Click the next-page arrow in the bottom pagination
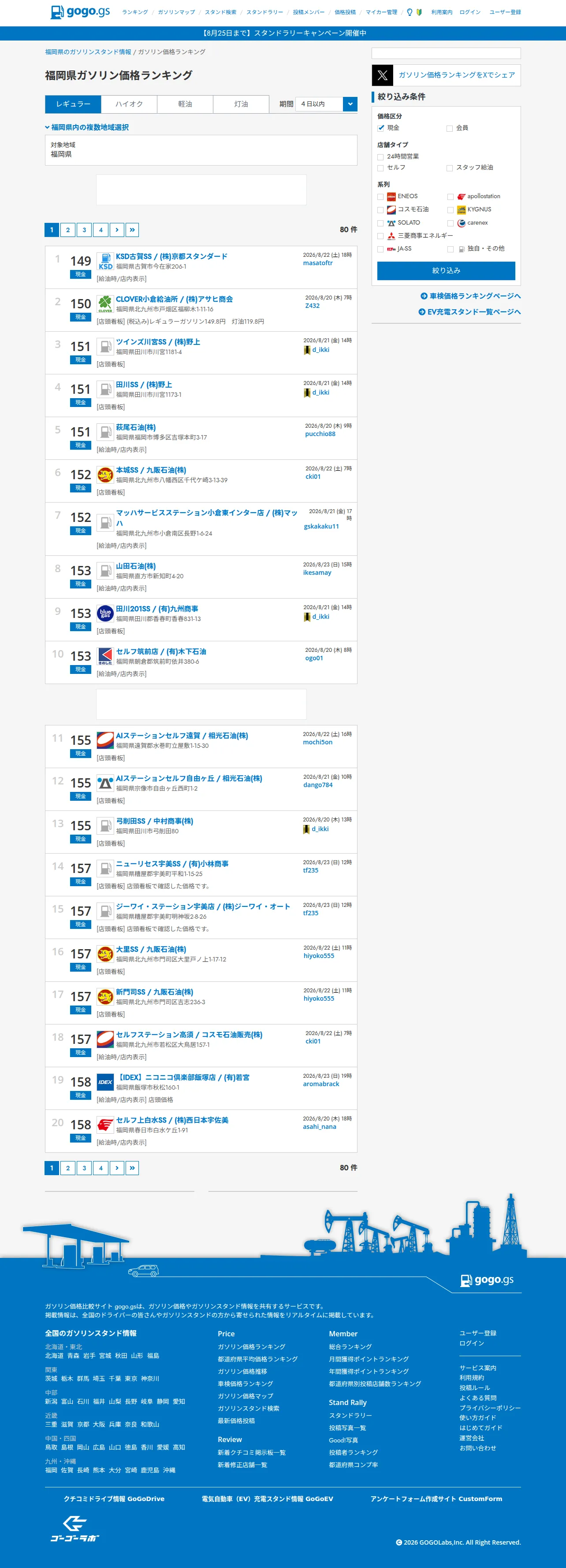Viewport: 566px width, 1568px height. click(117, 1168)
